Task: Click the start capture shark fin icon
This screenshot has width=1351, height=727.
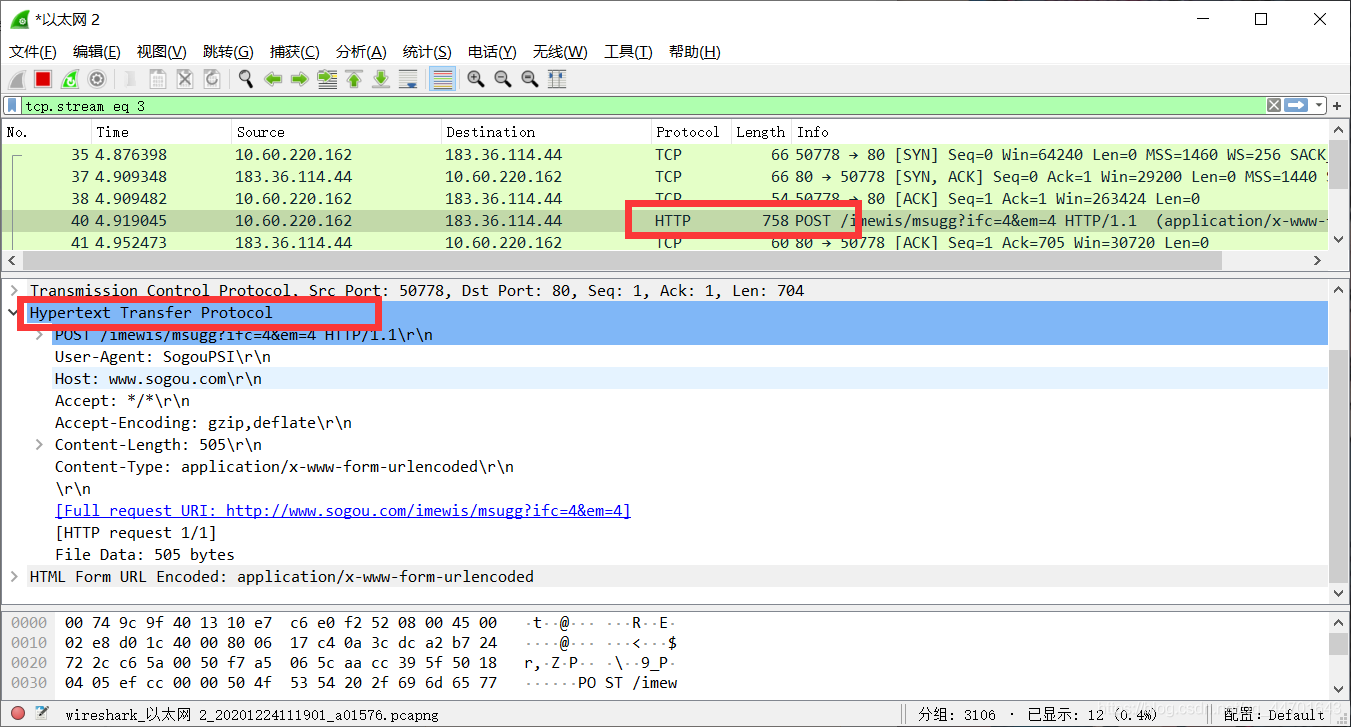Action: tap(17, 79)
